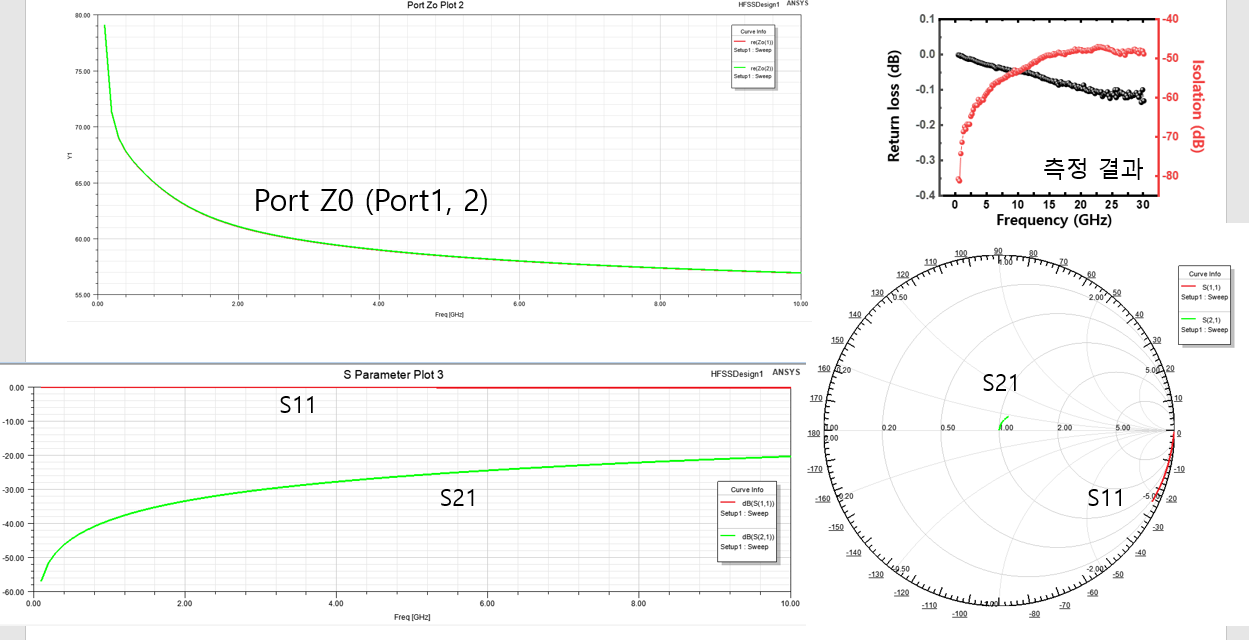This screenshot has height=640, width=1249.
Task: Click the "Frequency (GHz)" axis label
Action: pos(1046,221)
